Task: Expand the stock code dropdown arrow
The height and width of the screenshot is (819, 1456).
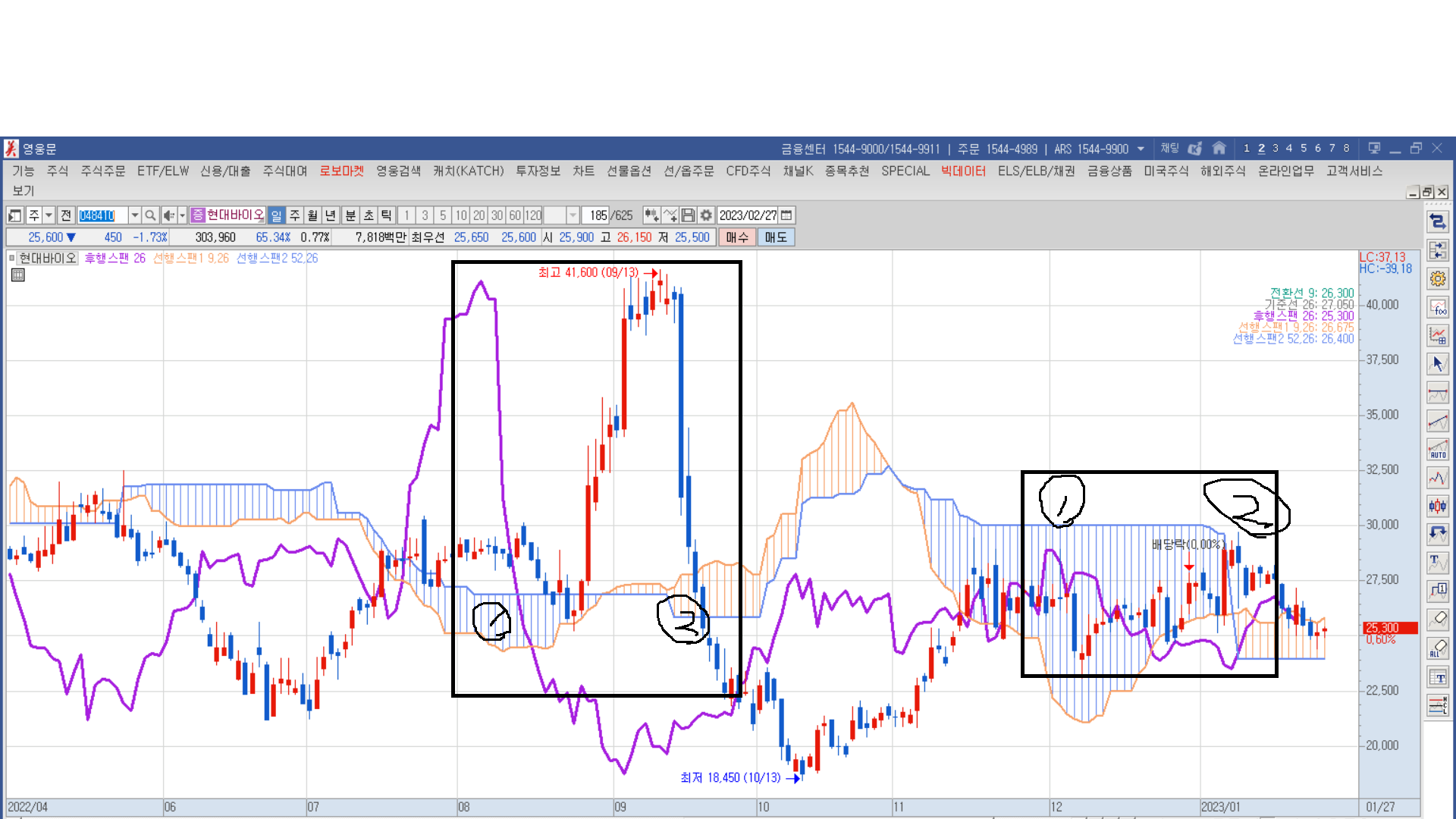Action: (x=134, y=215)
